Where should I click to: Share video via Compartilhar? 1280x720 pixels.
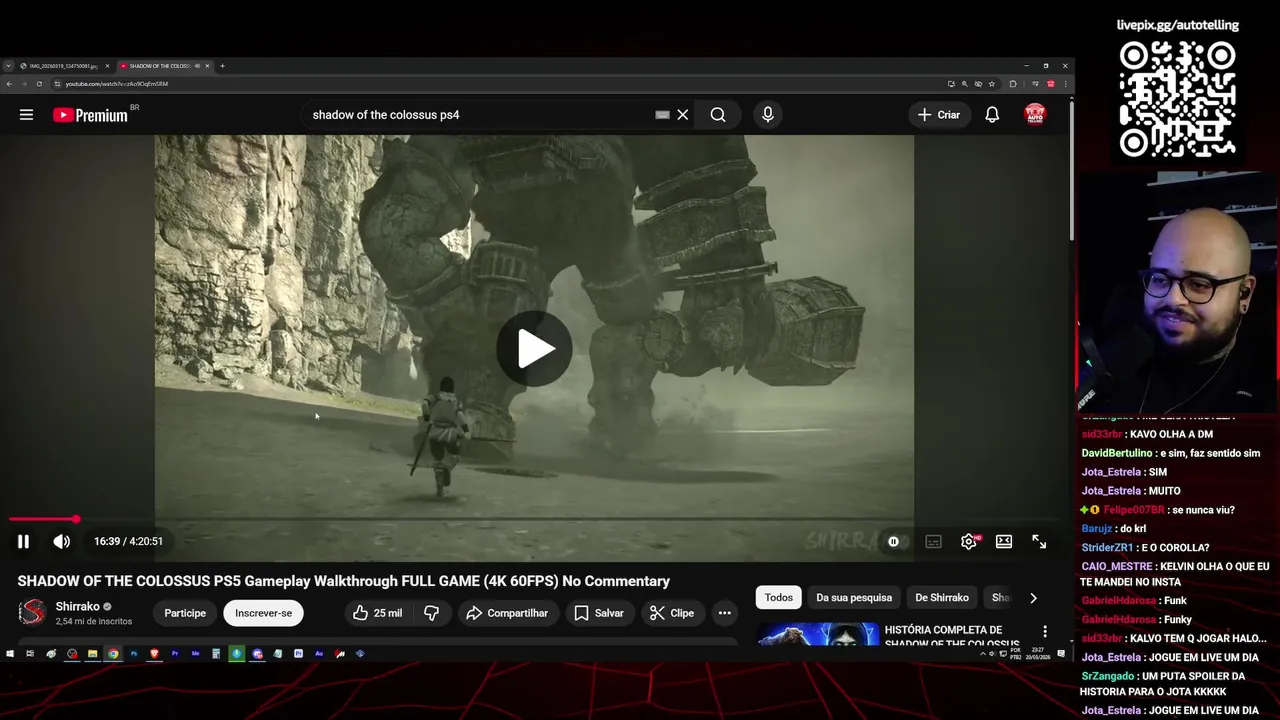(507, 613)
